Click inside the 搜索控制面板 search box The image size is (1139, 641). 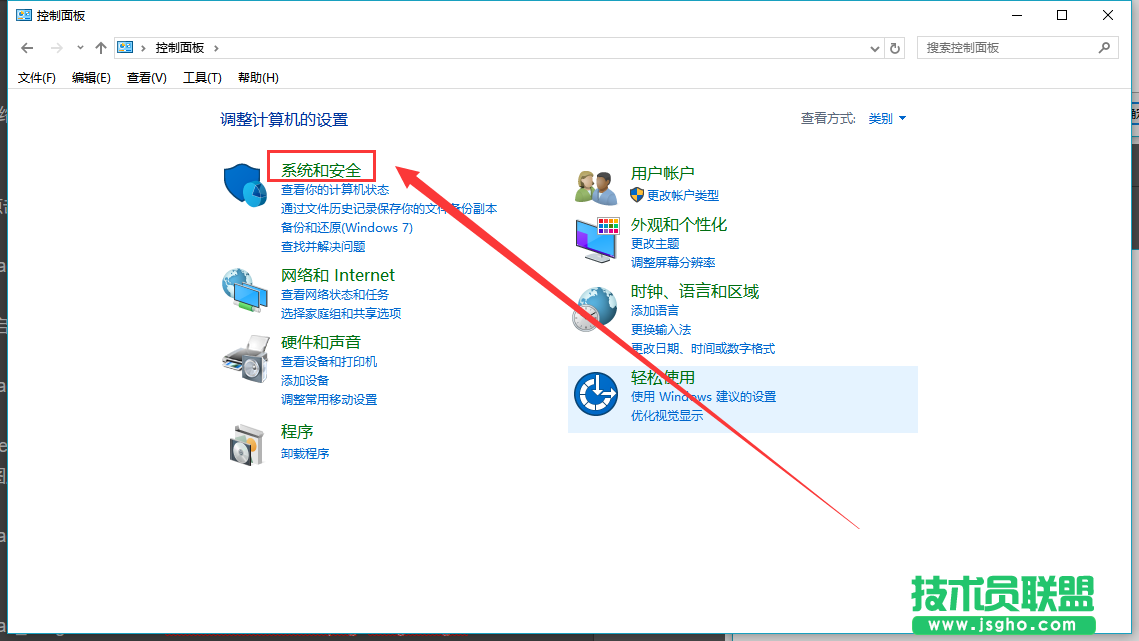(1010, 47)
